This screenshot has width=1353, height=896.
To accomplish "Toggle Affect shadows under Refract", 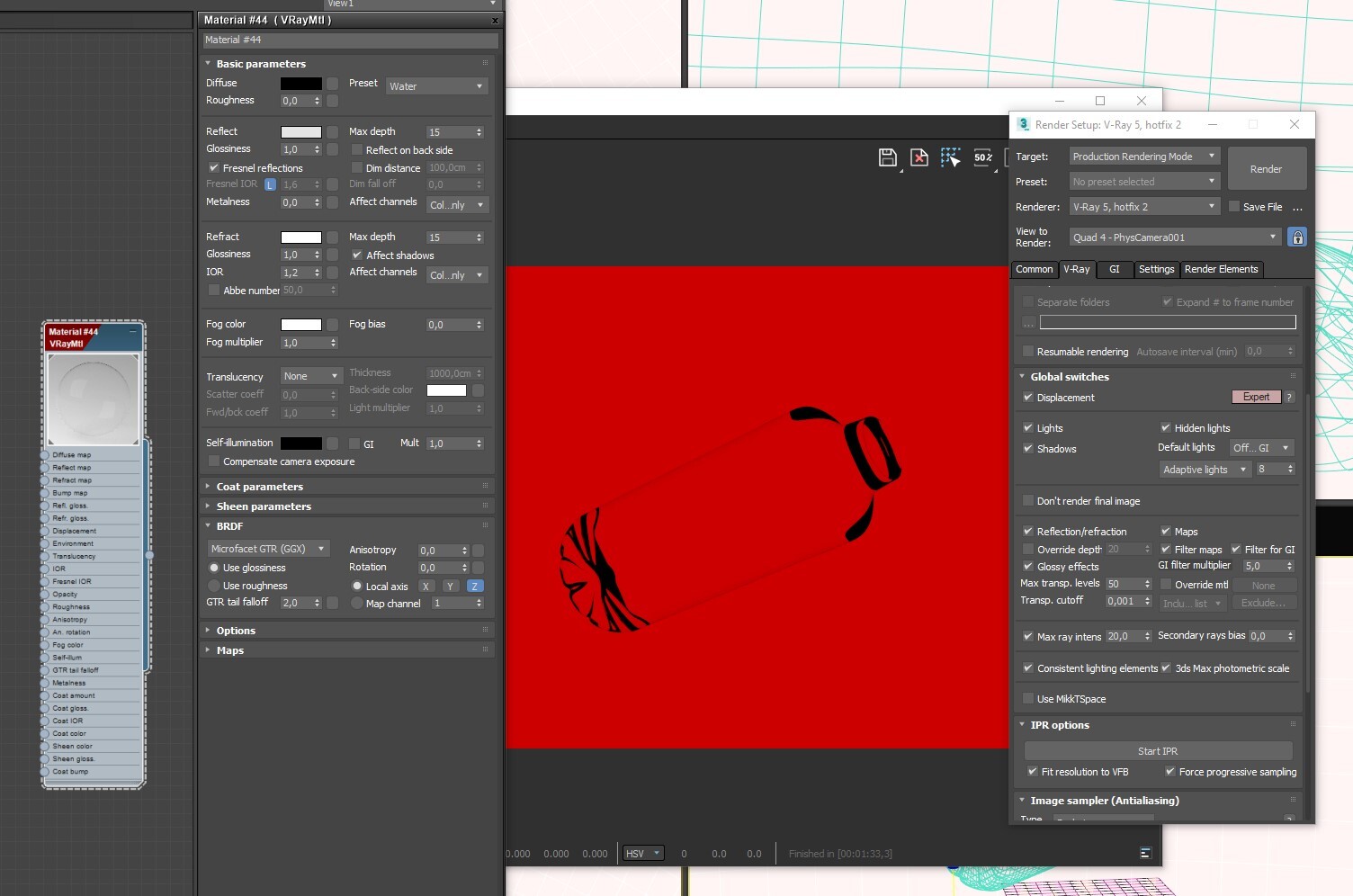I will 357,255.
